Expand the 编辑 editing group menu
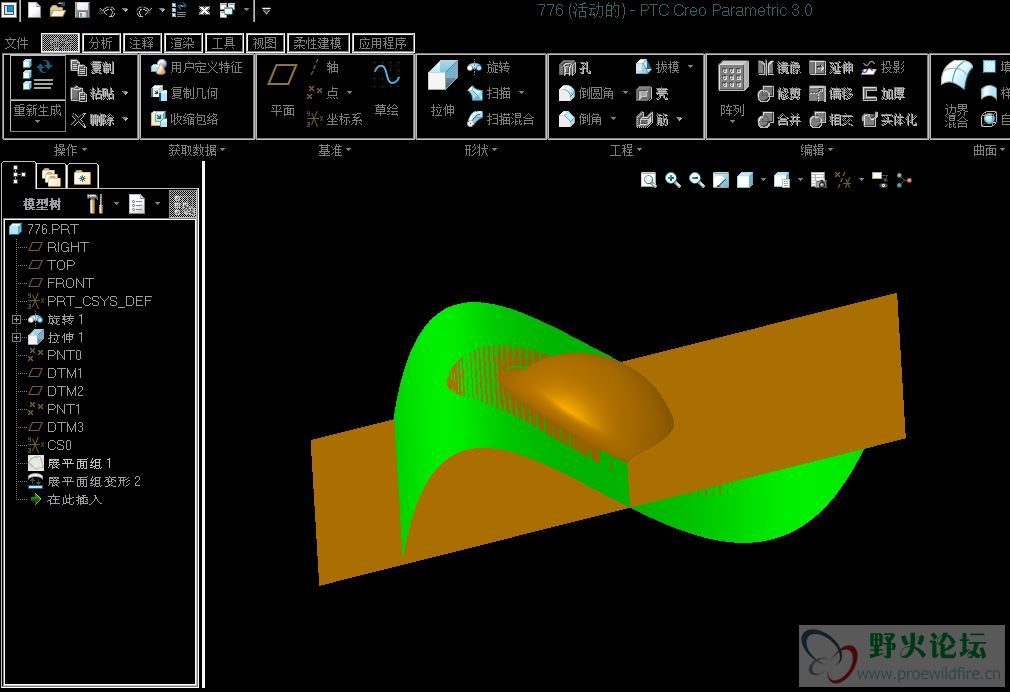The width and height of the screenshot is (1010, 692). (x=817, y=150)
